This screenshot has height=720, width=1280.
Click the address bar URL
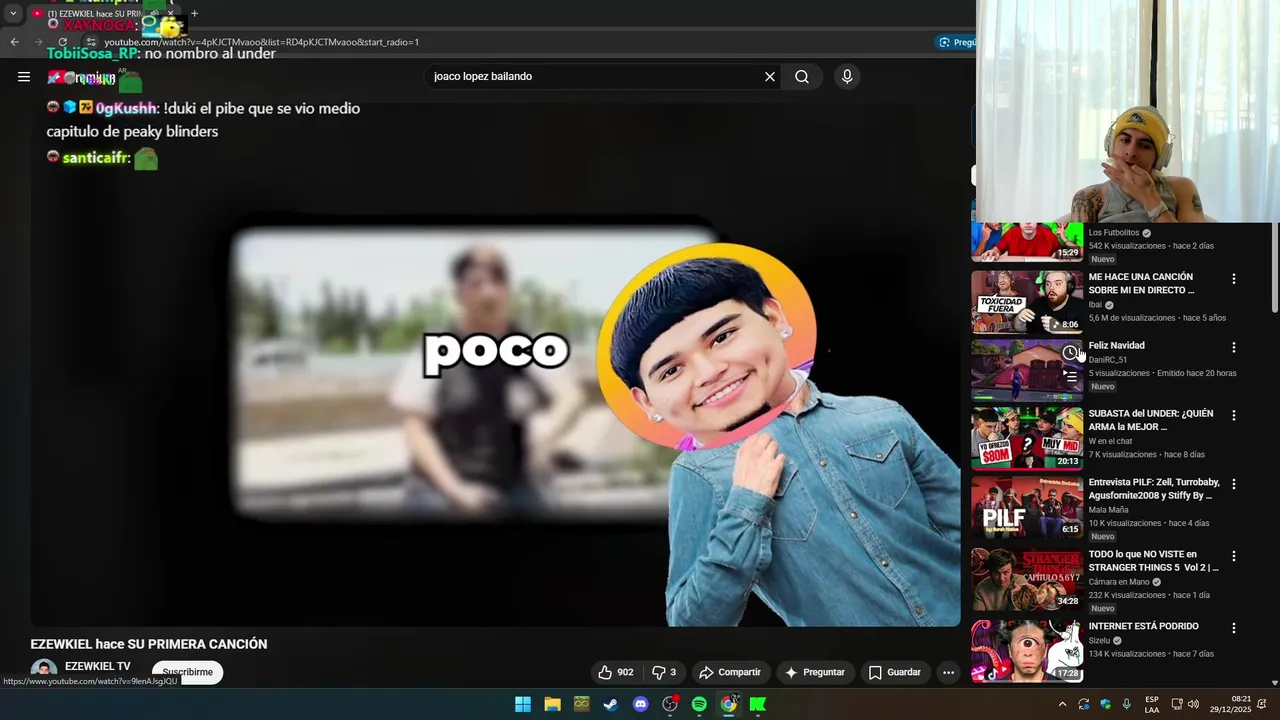(x=262, y=42)
